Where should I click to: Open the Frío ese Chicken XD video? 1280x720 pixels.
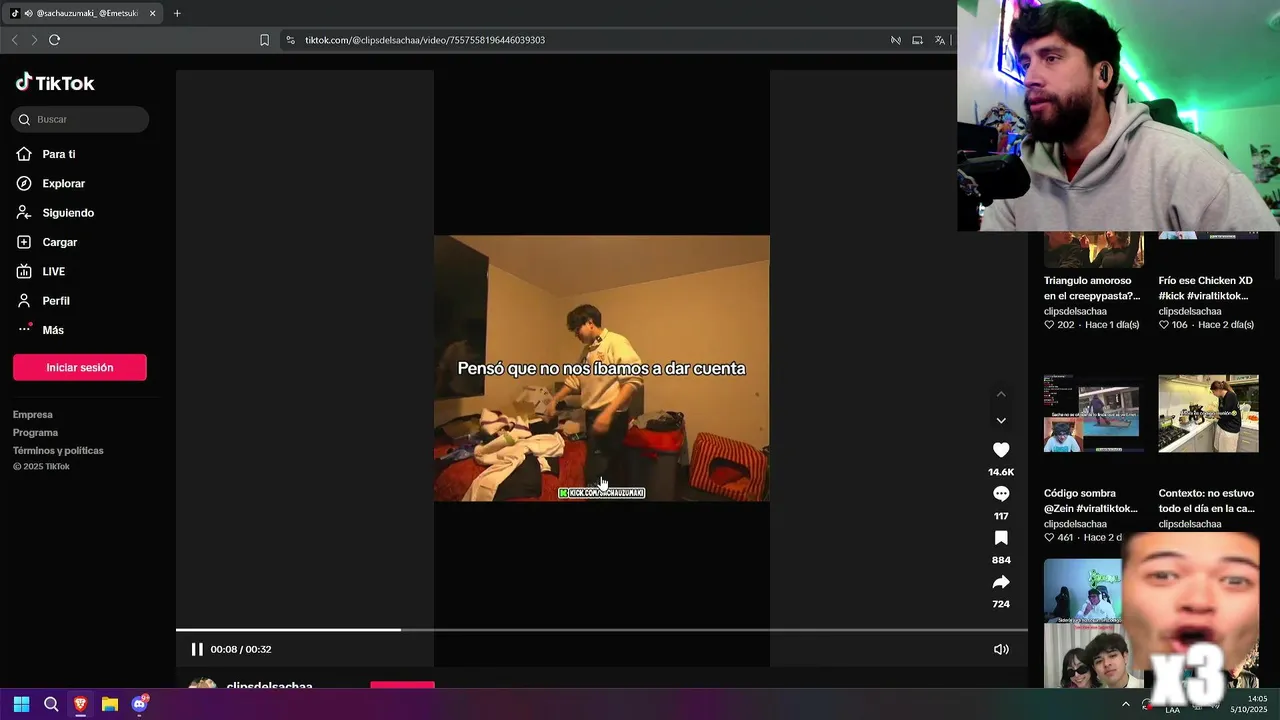point(1206,288)
